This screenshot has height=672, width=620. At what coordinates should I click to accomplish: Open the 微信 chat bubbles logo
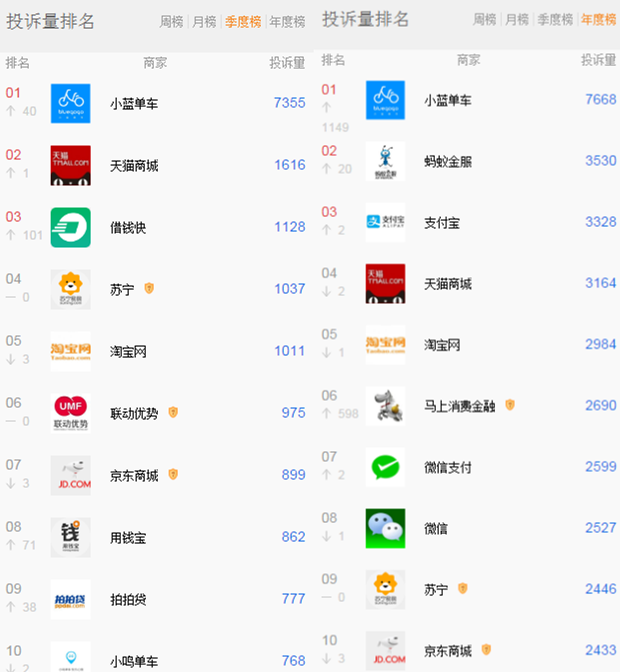pos(385,528)
